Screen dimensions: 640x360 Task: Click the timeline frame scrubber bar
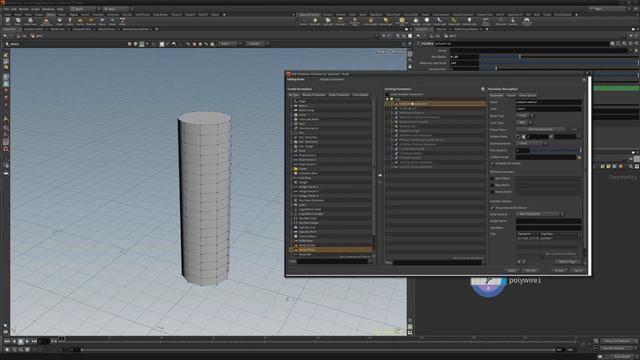[318, 340]
